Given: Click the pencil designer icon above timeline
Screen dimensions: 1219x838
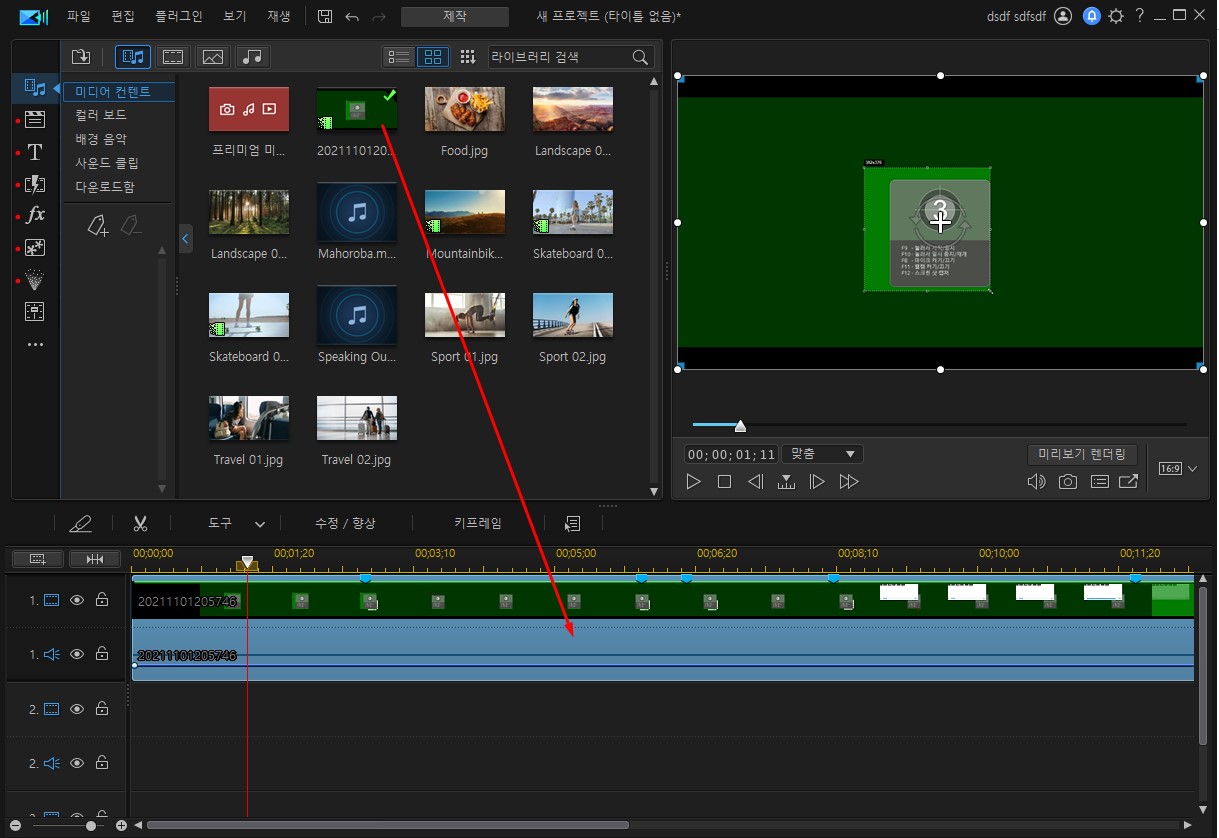Looking at the screenshot, I should click(x=80, y=523).
